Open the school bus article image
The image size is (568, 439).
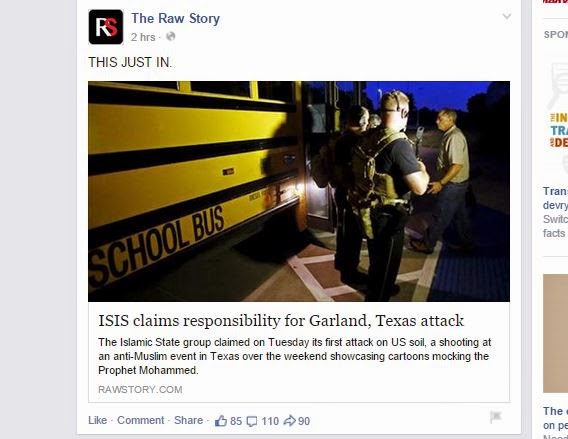(x=299, y=191)
